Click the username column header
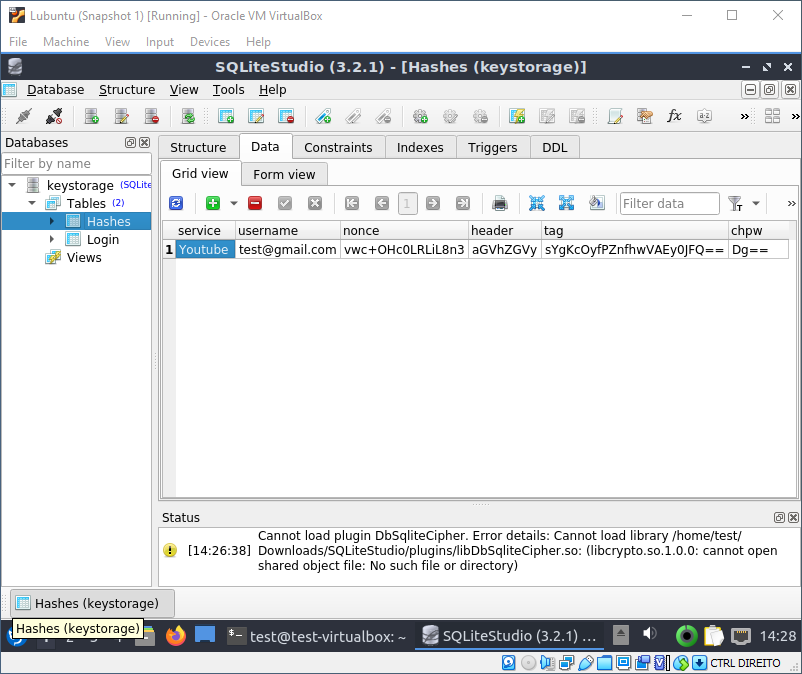This screenshot has width=802, height=674. 287,231
